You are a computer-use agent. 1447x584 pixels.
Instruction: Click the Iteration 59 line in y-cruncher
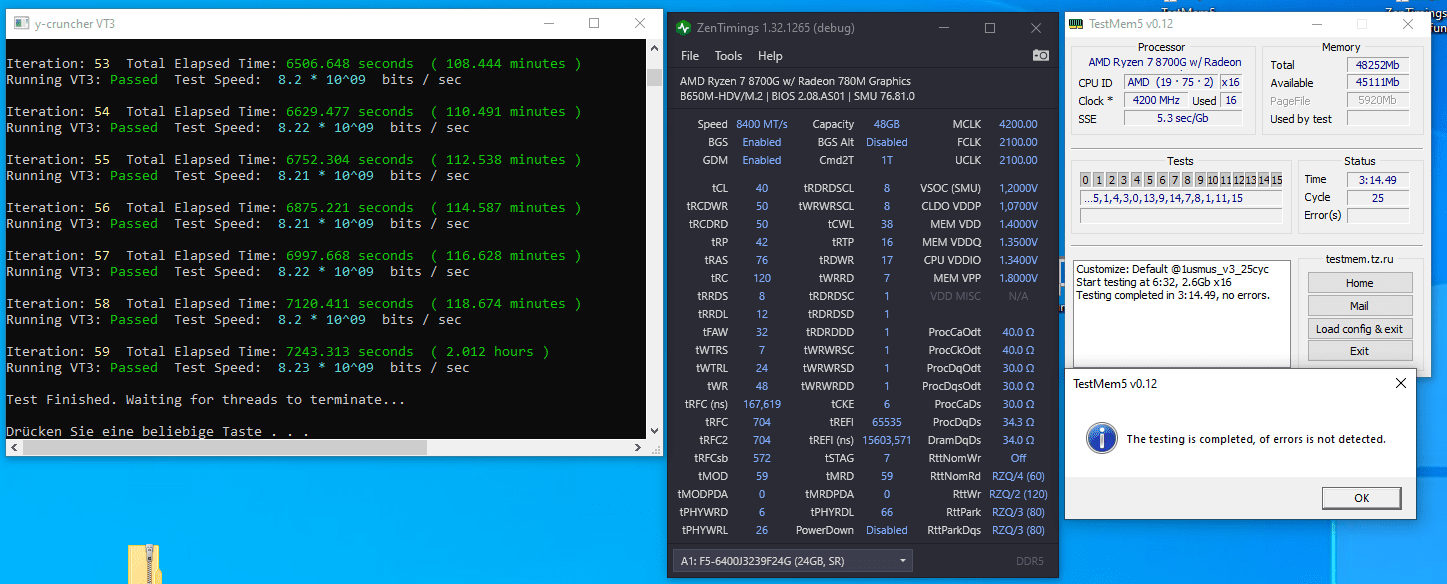click(277, 352)
